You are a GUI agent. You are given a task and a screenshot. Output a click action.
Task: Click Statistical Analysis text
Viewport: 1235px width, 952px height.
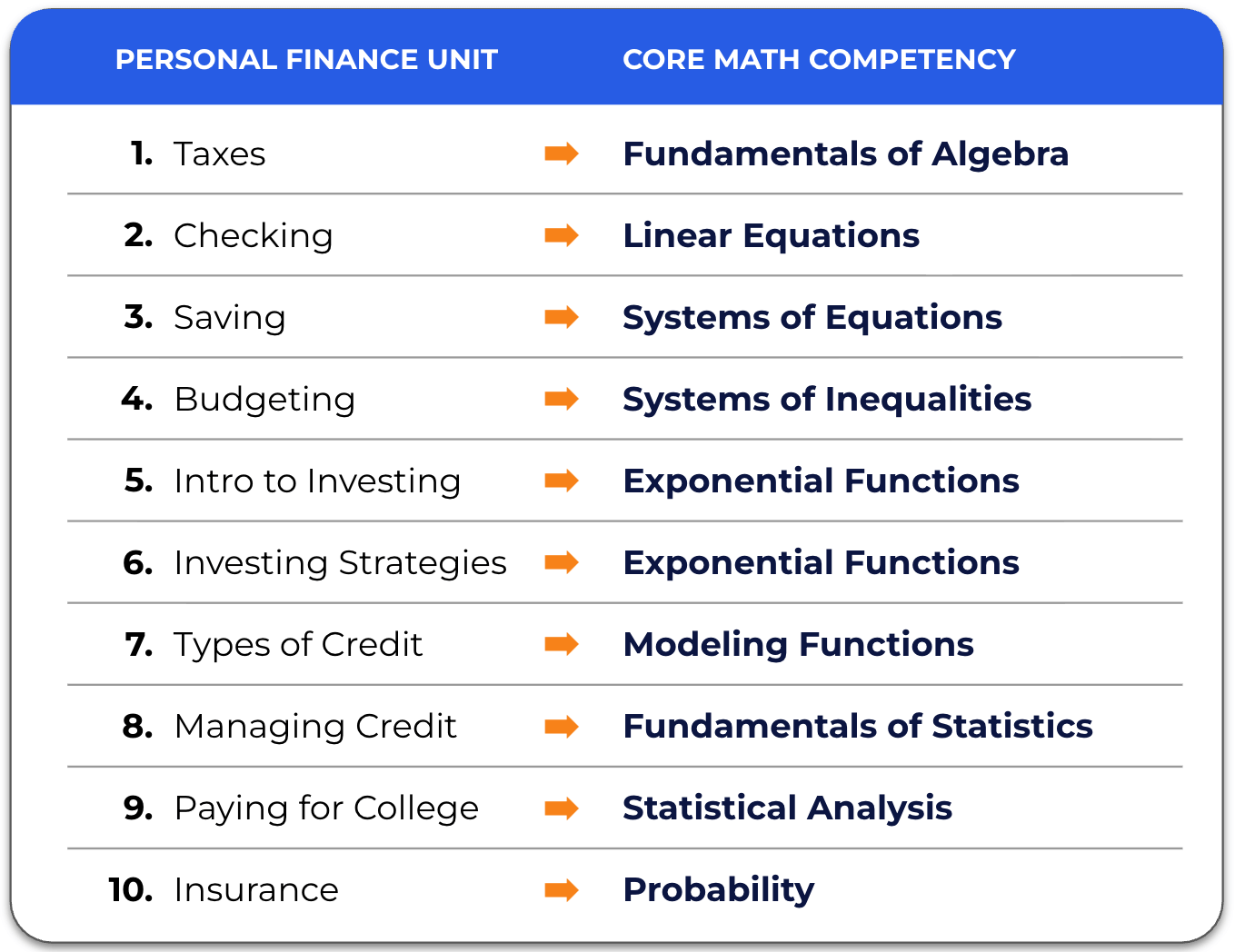(787, 808)
